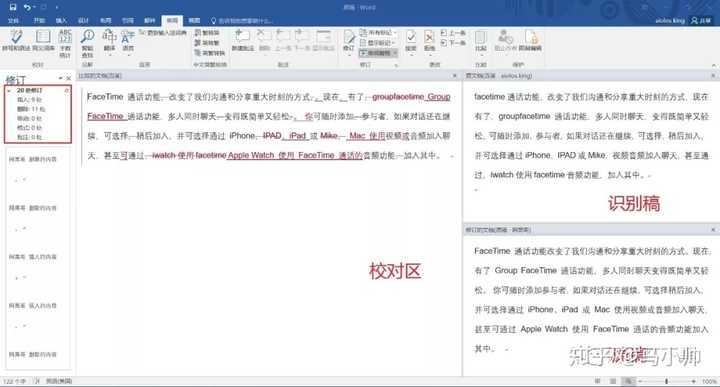
Task: Open the Show Markup (显示标记) dropdown
Action: click(378, 43)
